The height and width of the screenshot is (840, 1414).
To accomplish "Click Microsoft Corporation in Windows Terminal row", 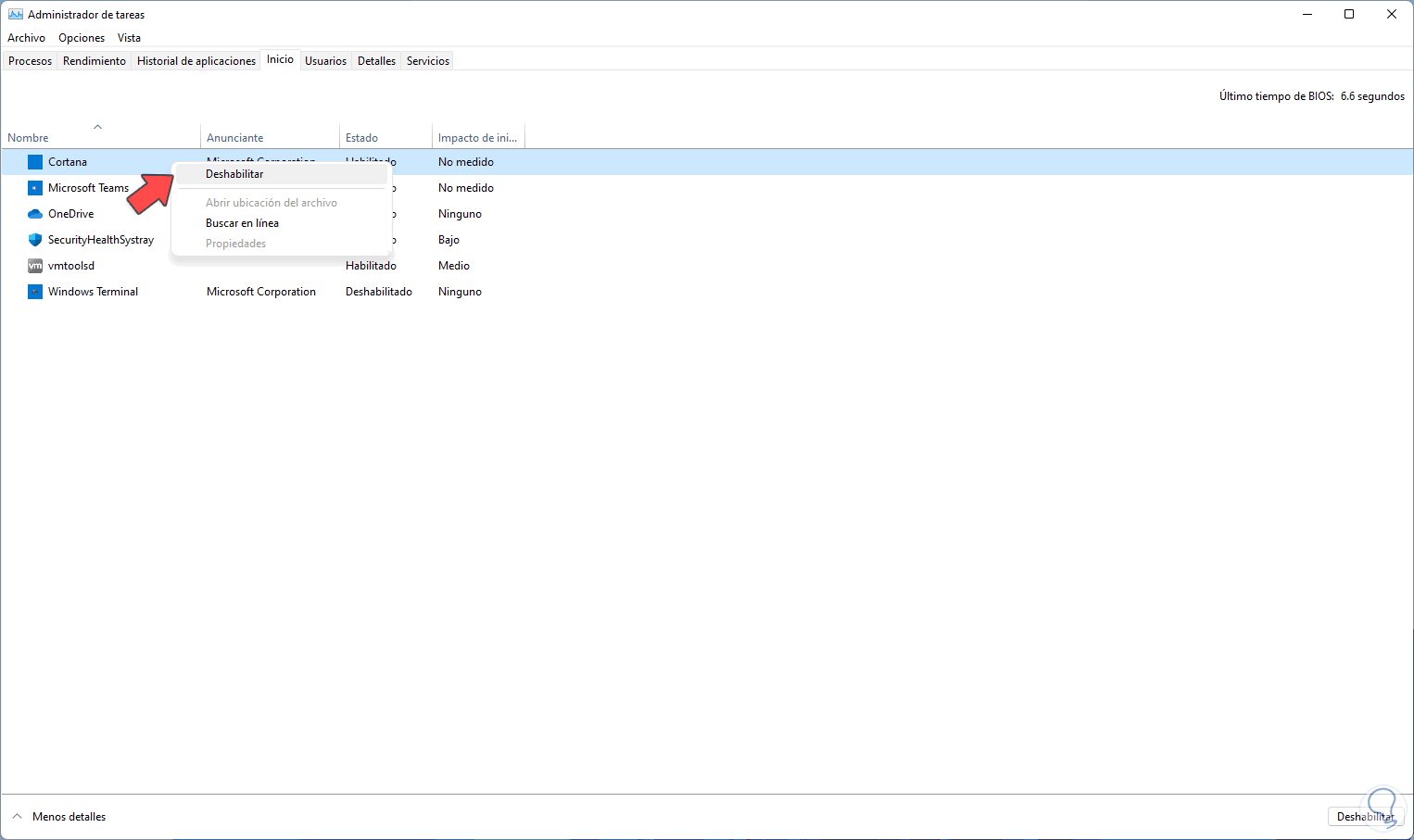I will pos(261,292).
